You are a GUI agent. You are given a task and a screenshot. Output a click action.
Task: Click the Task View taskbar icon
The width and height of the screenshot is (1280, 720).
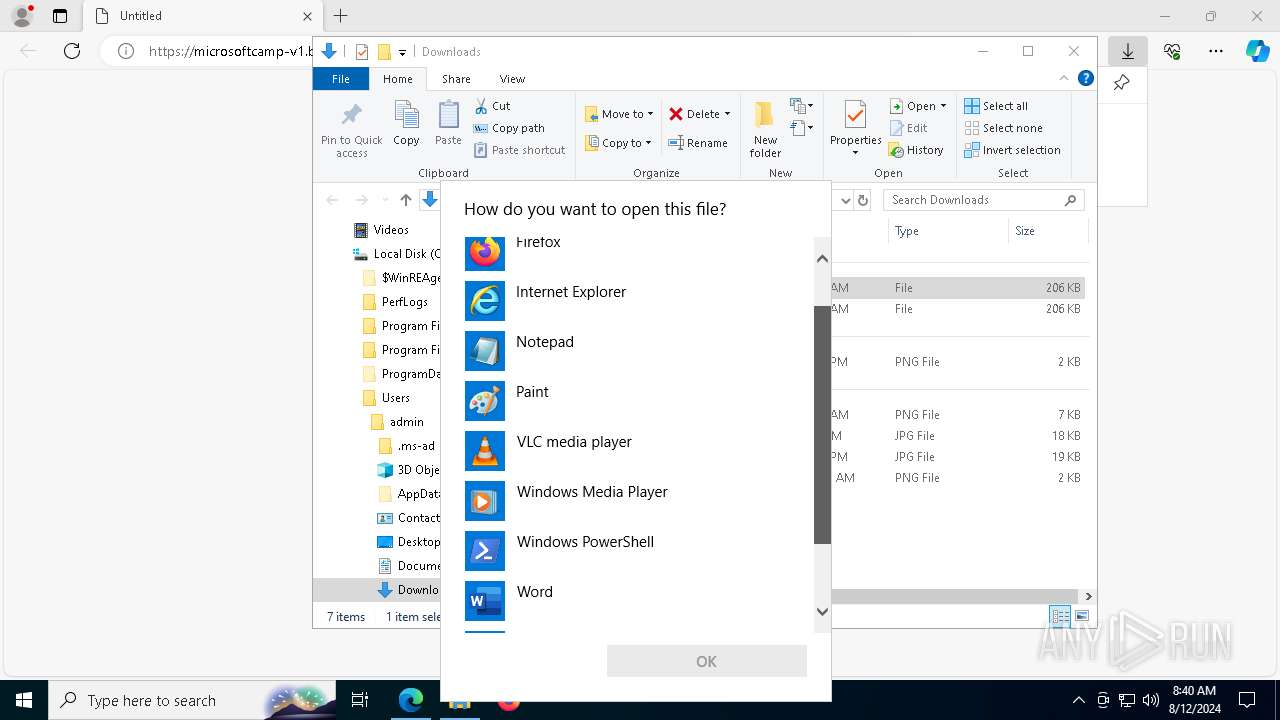360,700
